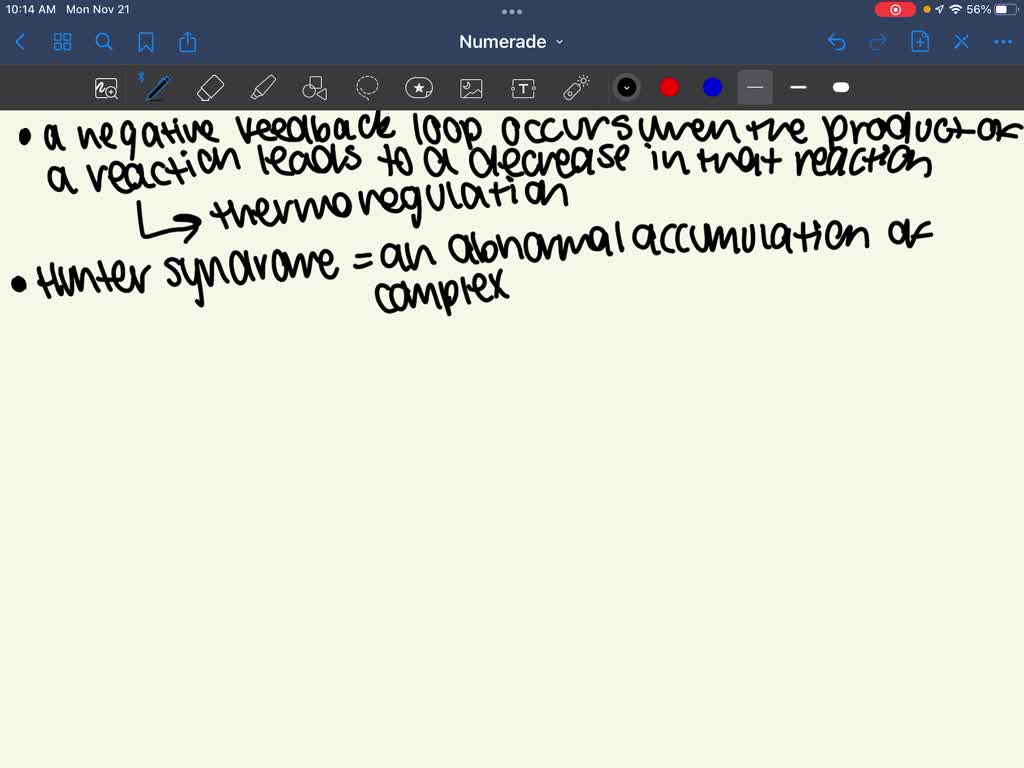Insert an image with the Photo tool
Image resolution: width=1024 pixels, height=768 pixels.
tap(471, 88)
